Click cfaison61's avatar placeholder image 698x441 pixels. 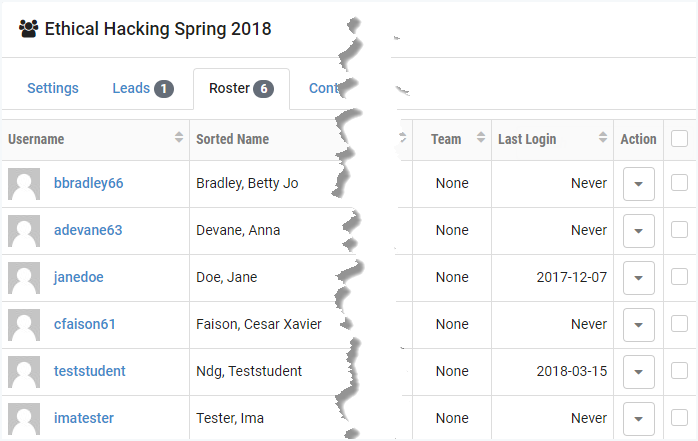24,325
